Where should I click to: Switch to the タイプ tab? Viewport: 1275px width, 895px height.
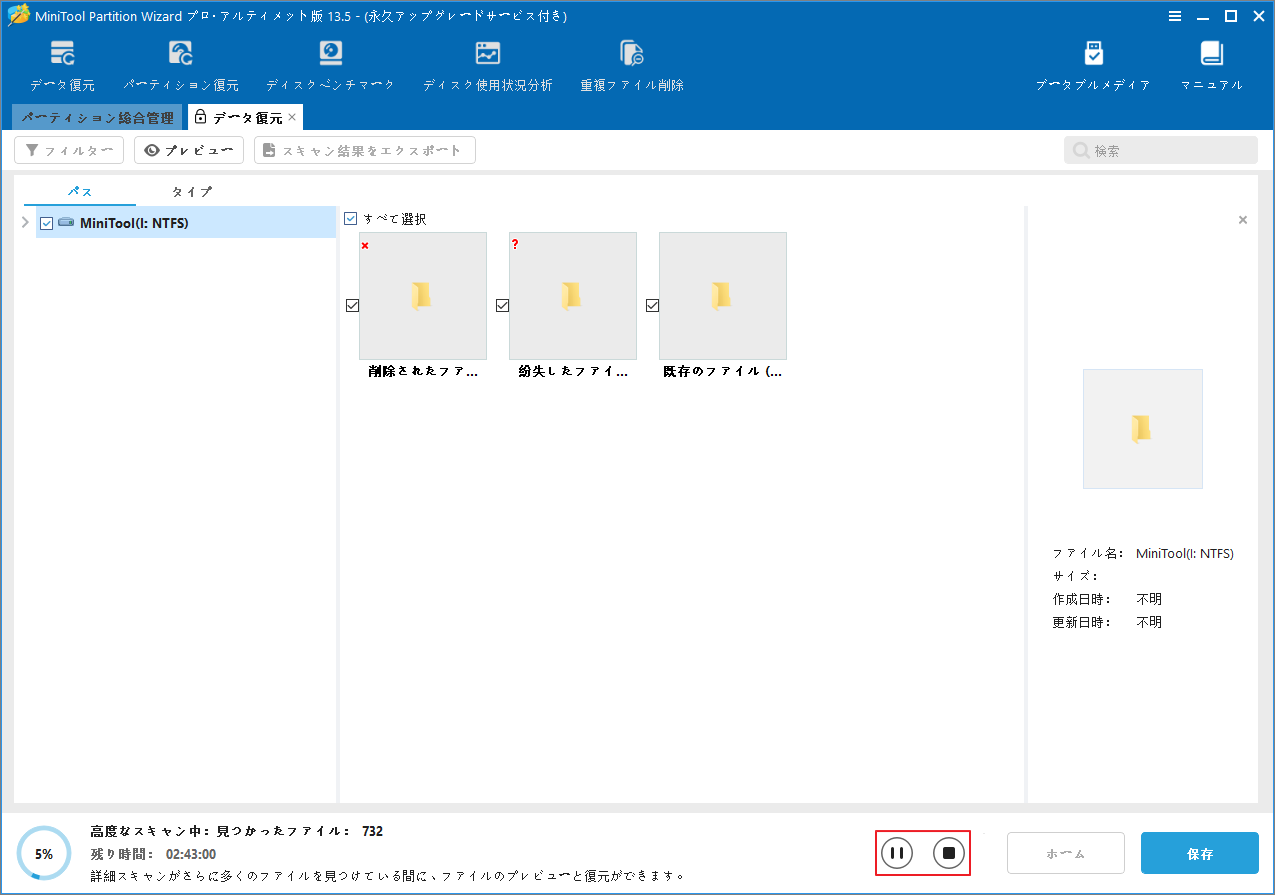point(190,191)
